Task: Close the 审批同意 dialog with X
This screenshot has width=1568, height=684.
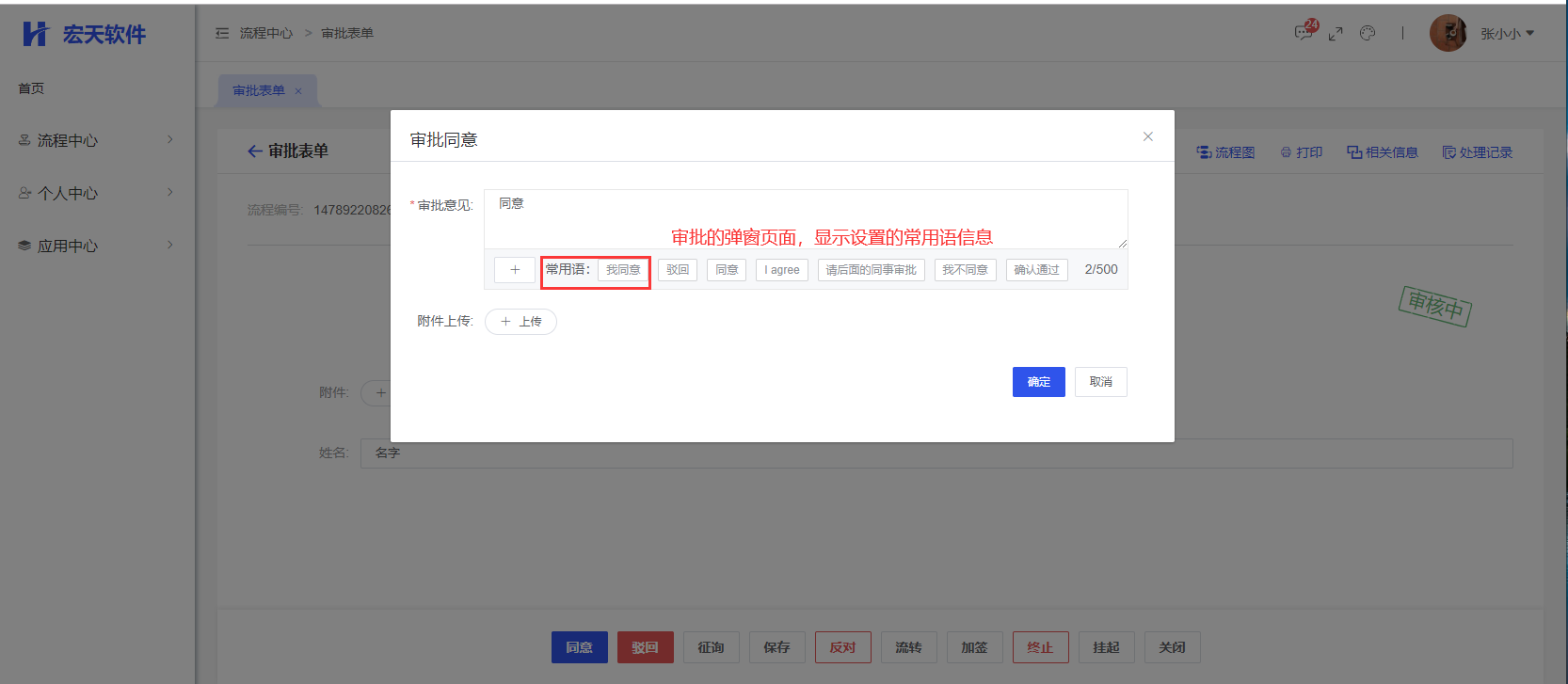Action: click(x=1147, y=136)
